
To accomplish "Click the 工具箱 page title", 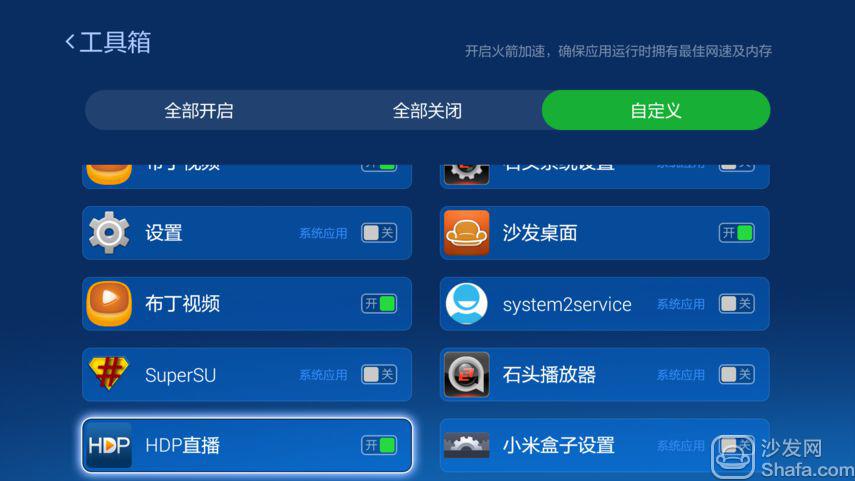I will tap(115, 42).
